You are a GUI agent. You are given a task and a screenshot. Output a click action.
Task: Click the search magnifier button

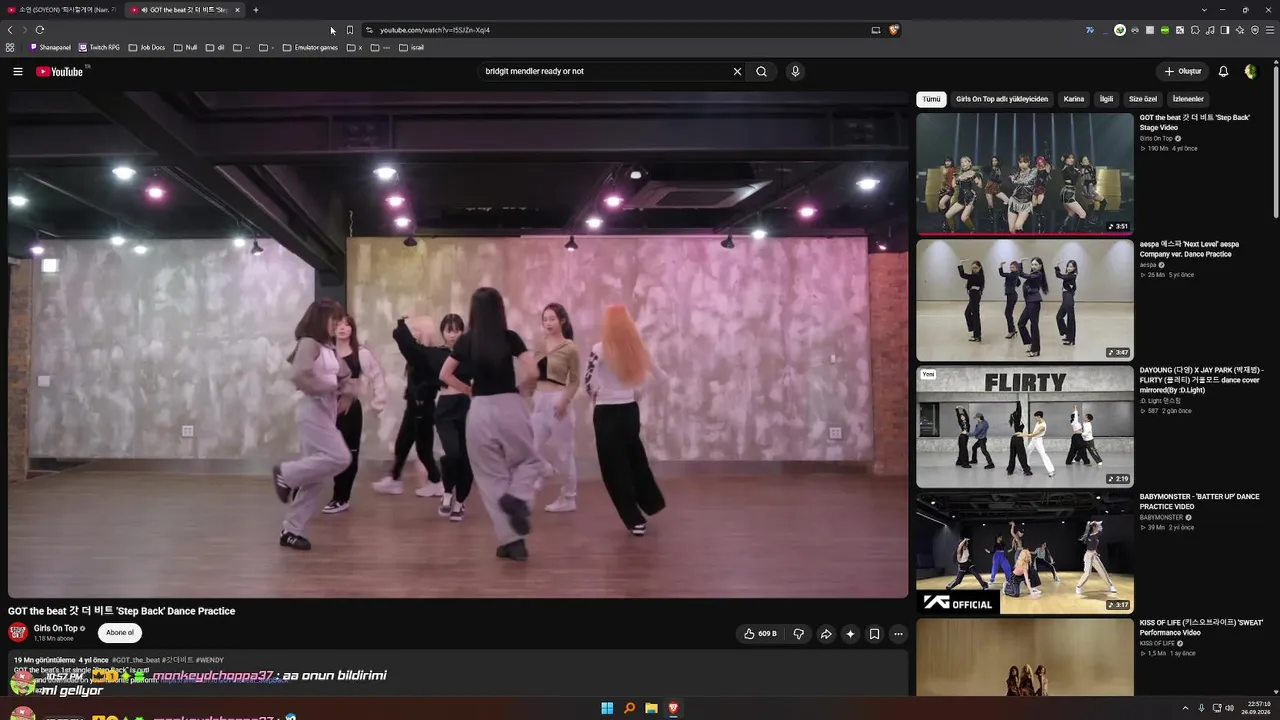coord(761,71)
